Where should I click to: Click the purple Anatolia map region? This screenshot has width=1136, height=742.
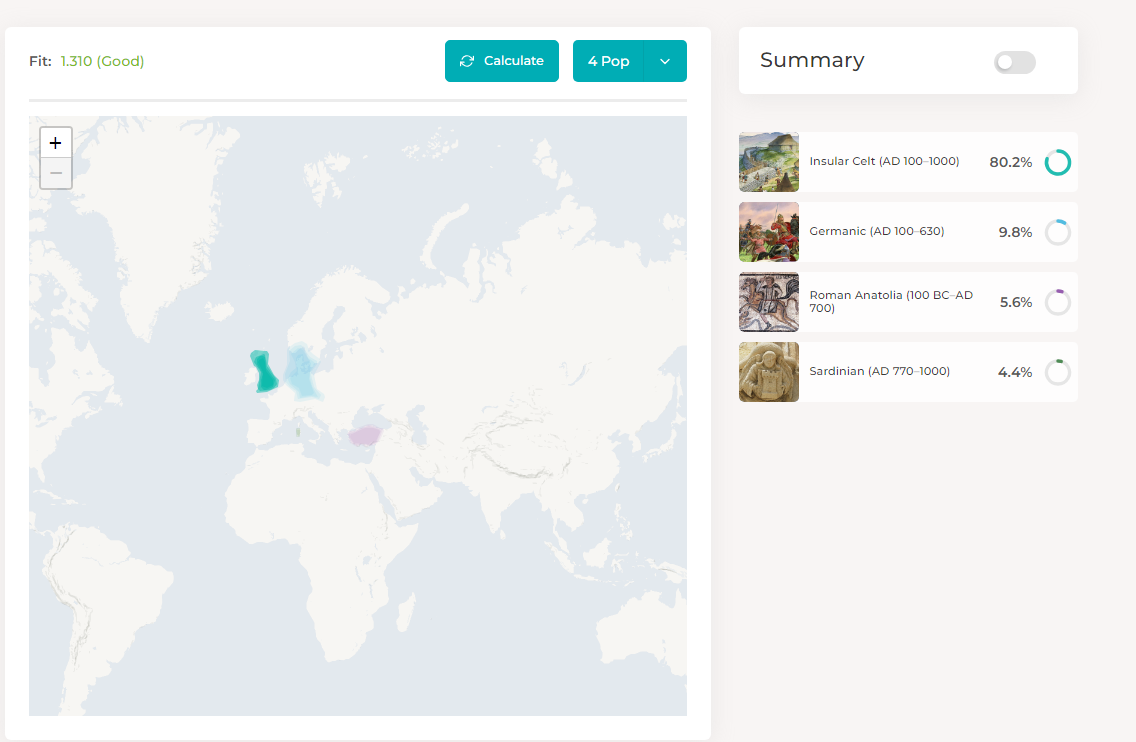click(x=364, y=435)
